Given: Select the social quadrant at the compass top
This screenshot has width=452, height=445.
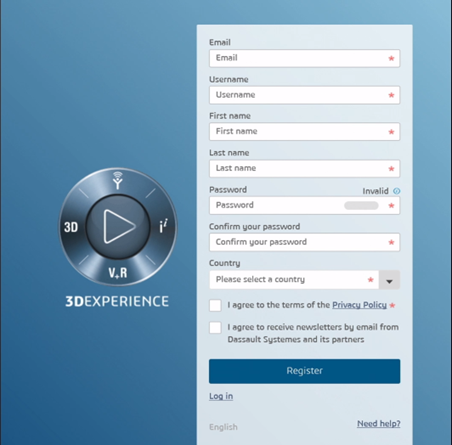Looking at the screenshot, I should click(117, 180).
